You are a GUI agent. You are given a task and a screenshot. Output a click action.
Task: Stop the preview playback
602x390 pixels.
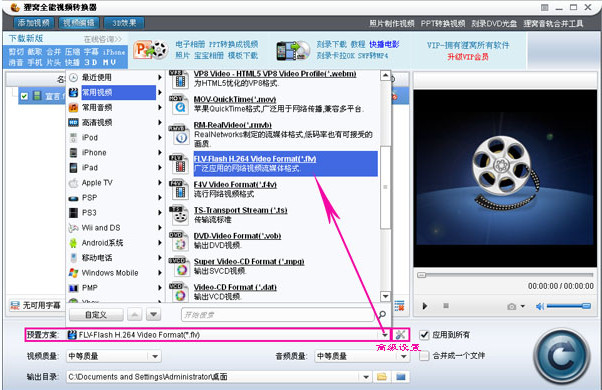[446, 306]
